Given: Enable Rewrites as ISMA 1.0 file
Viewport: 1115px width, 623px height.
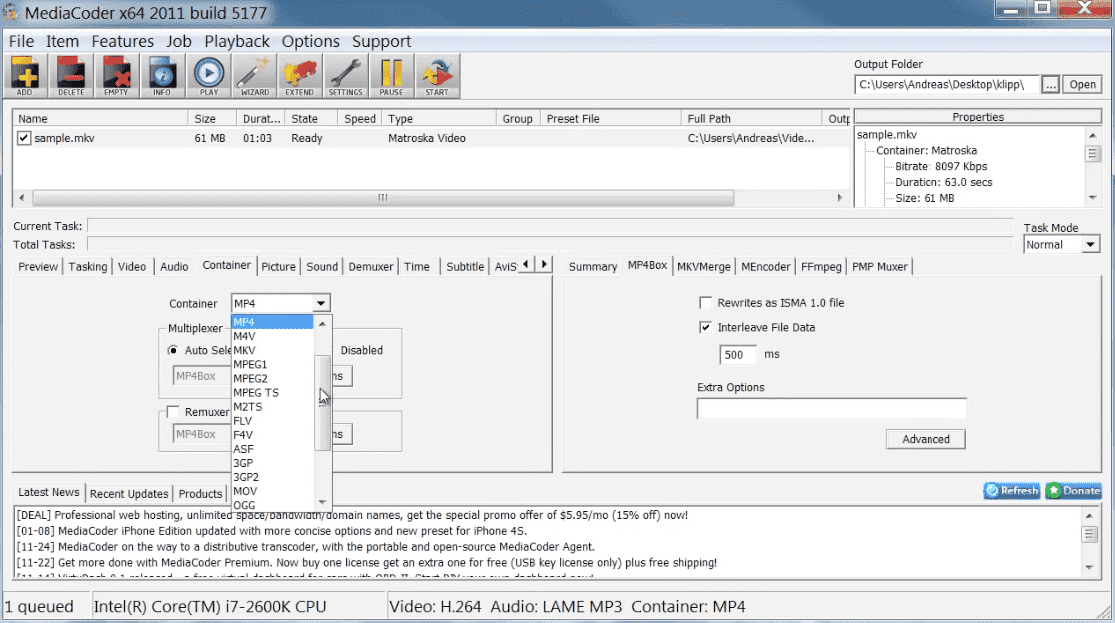Looking at the screenshot, I should pos(705,302).
